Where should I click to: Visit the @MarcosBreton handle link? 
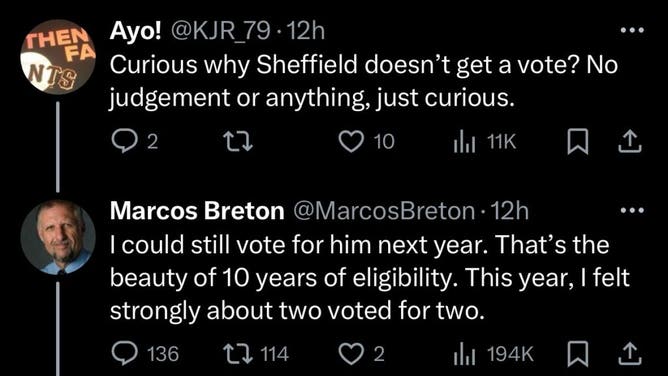[x=383, y=211]
